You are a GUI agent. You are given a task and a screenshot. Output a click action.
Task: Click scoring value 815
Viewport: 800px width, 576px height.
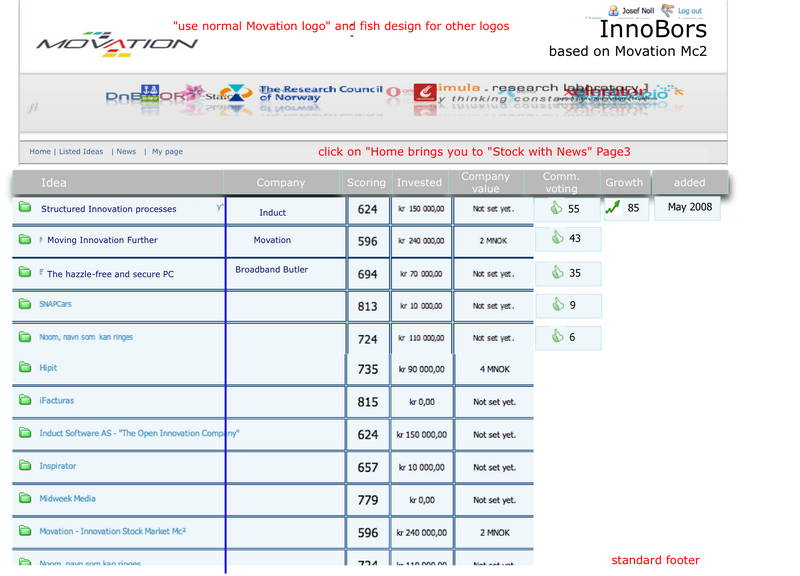pos(368,402)
